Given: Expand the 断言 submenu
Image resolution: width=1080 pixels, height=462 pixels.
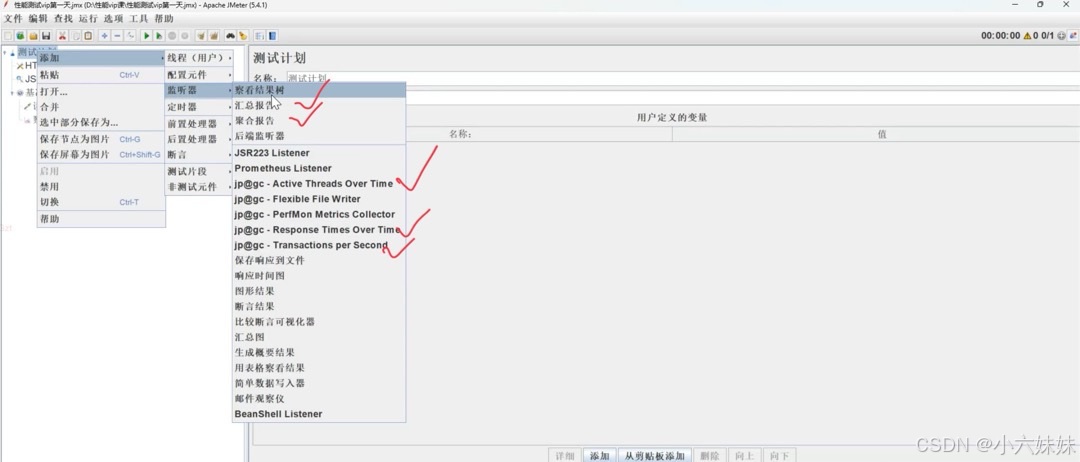Looking at the screenshot, I should (199, 155).
